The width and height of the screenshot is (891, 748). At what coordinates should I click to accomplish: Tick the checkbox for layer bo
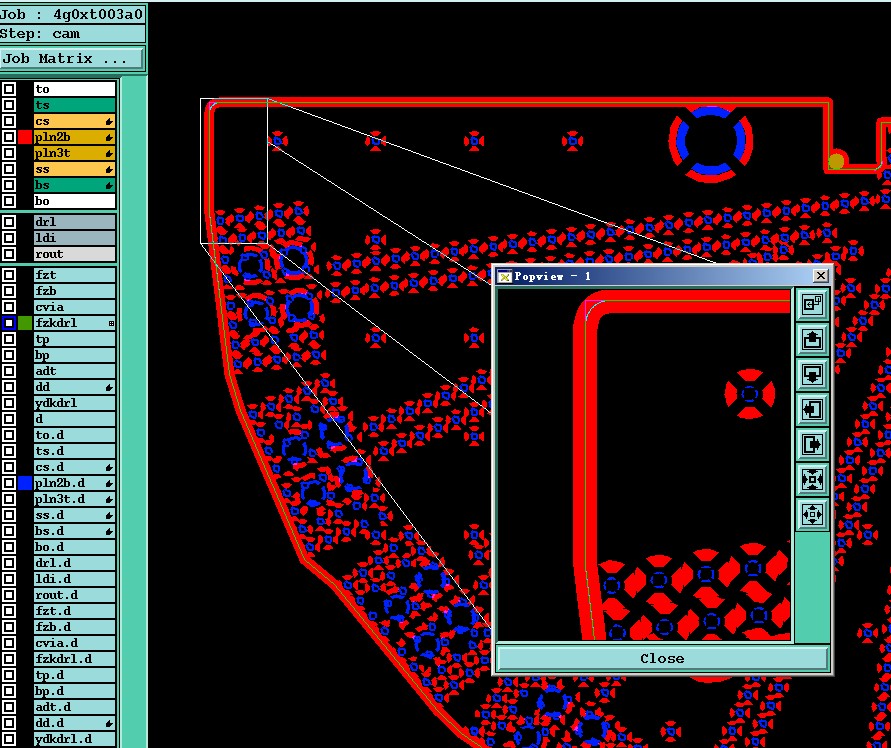(9, 201)
